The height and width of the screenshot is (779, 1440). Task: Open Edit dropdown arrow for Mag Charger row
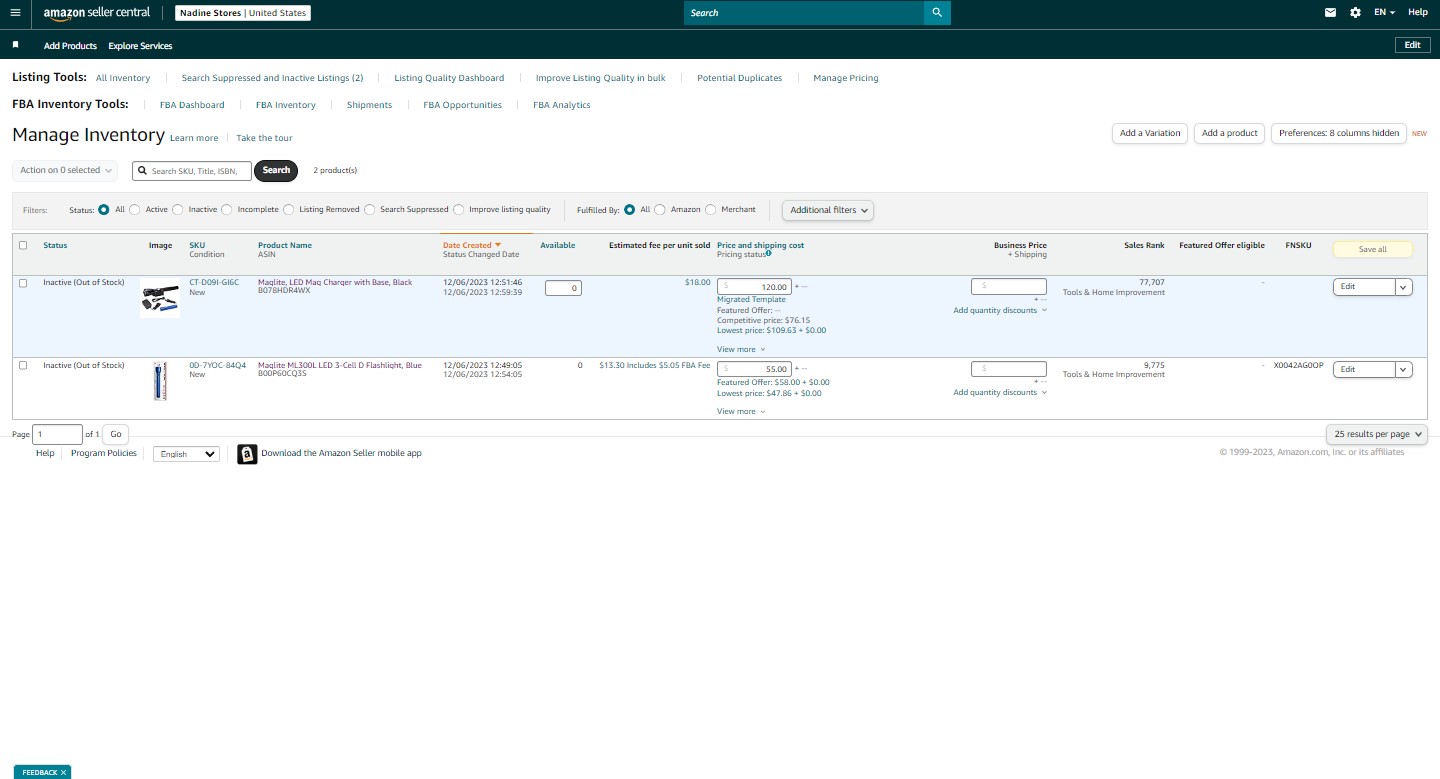click(x=1404, y=287)
